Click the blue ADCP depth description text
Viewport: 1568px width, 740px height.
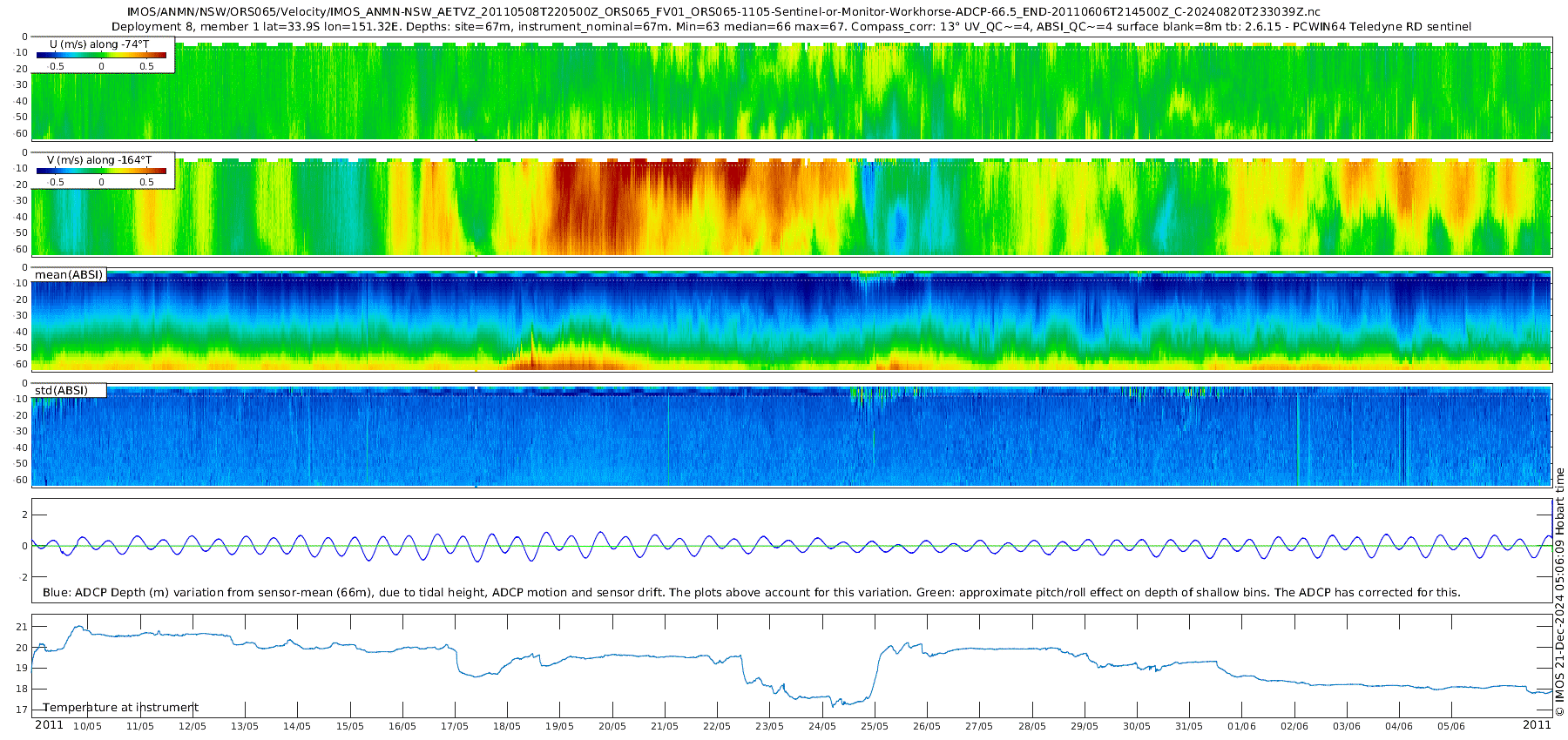751,593
